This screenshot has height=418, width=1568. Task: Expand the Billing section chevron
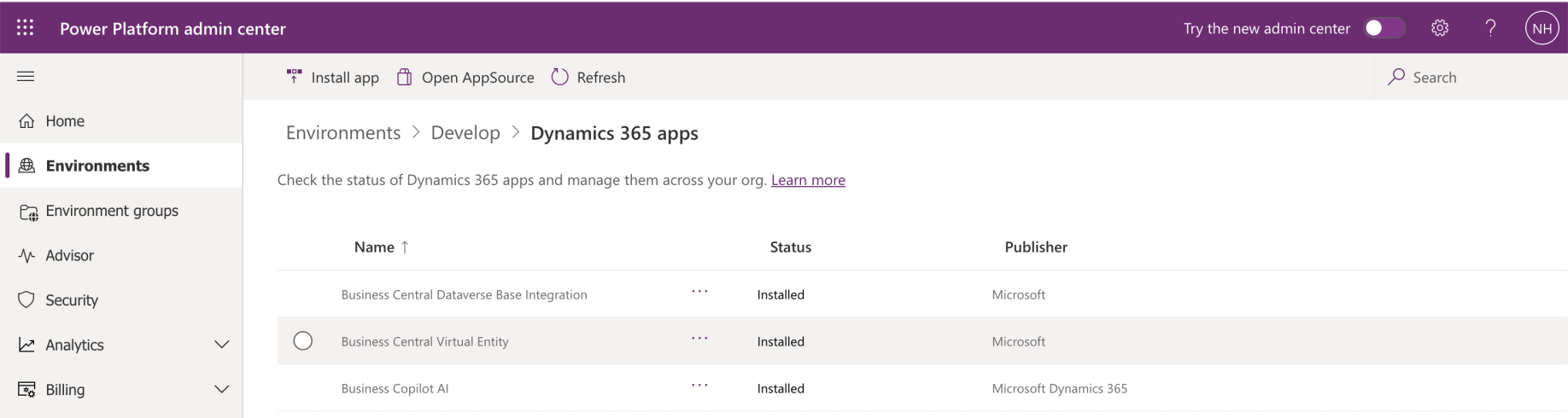[221, 389]
